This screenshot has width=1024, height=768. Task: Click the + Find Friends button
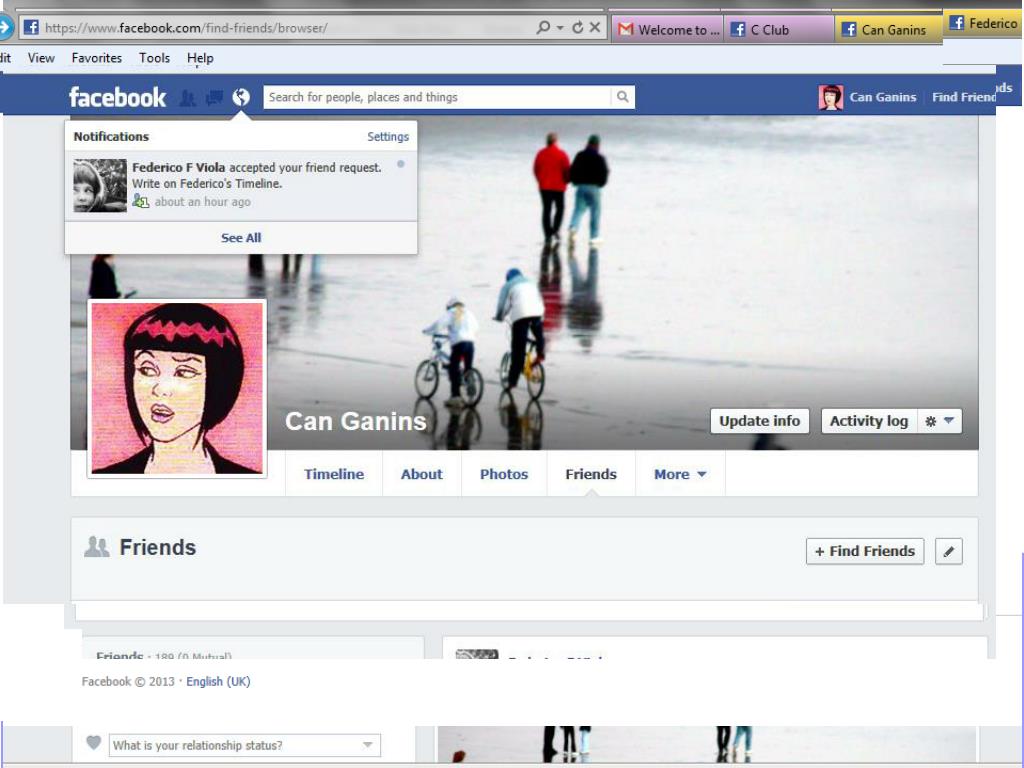pos(865,551)
